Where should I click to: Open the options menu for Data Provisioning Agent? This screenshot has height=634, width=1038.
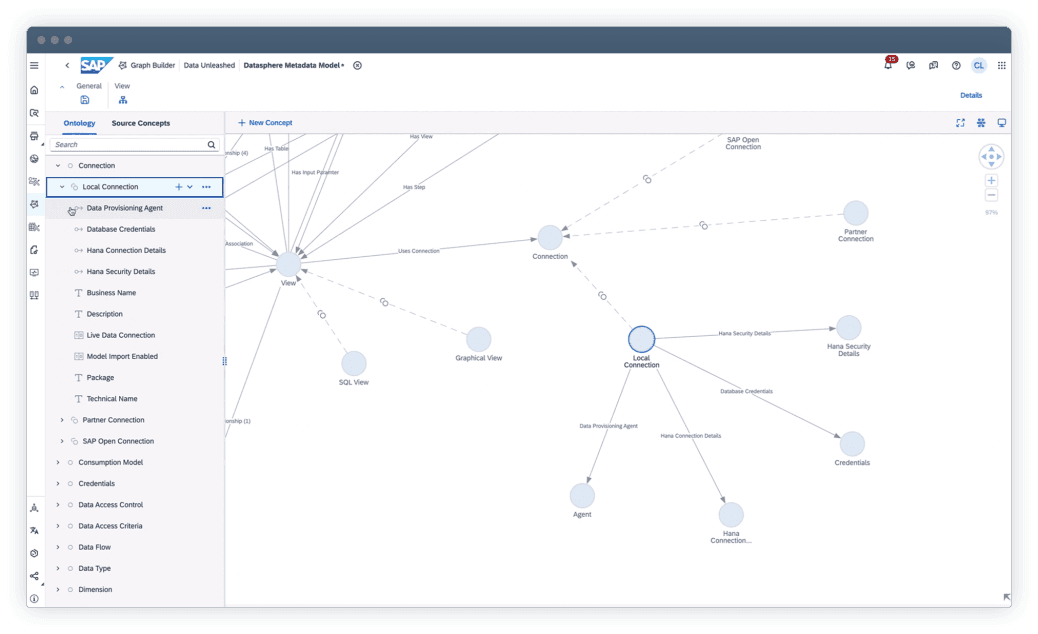pos(207,208)
